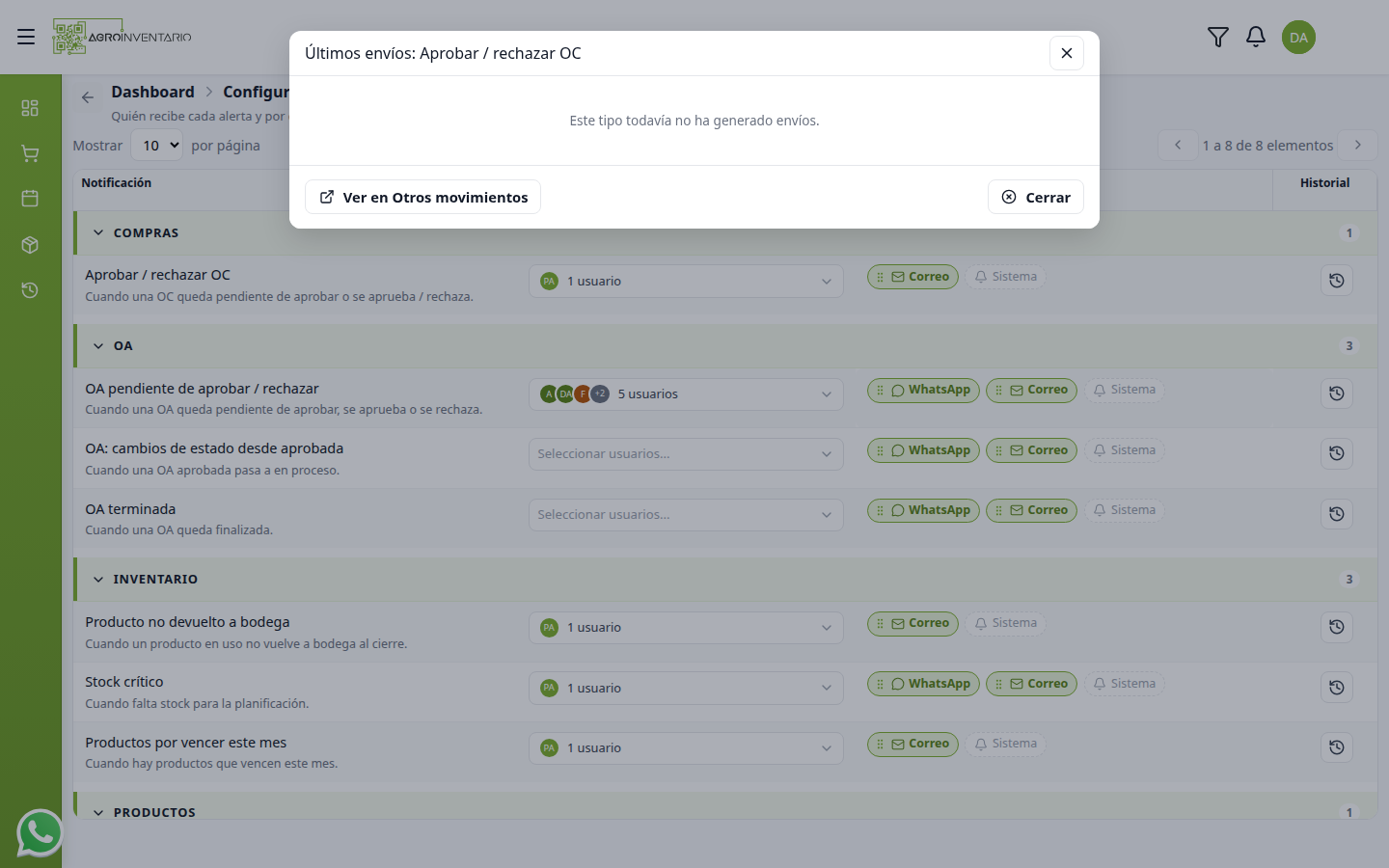The width and height of the screenshot is (1389, 868).
Task: Go to previous page of elements
Action: click(1178, 145)
